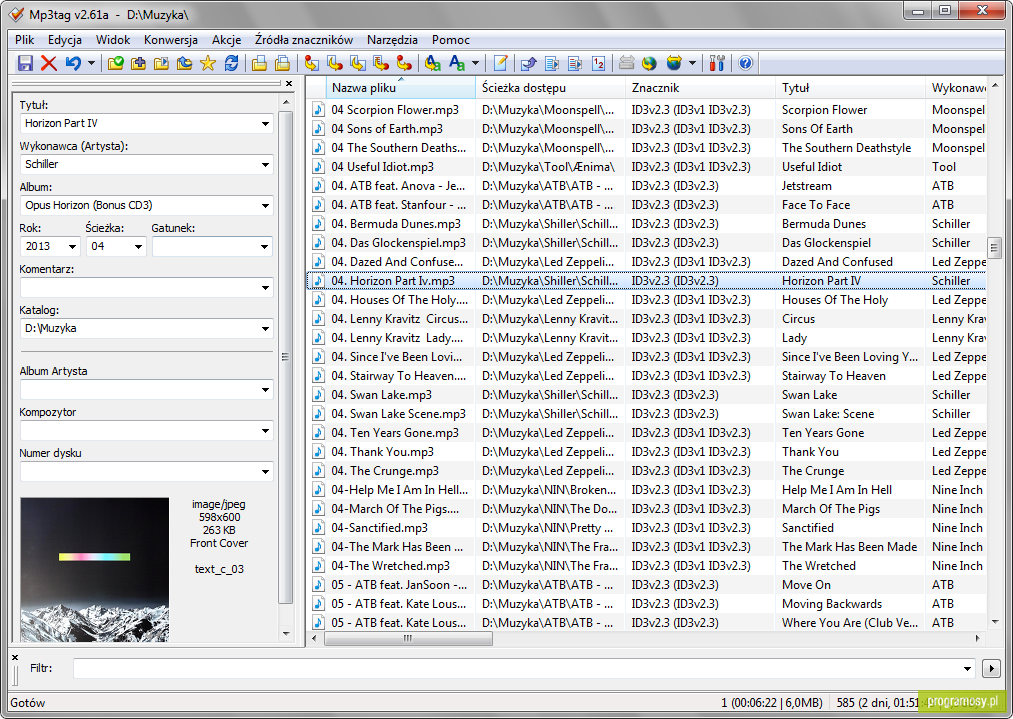1013x719 pixels.
Task: Expand the Album Artysta dropdown
Action: coord(265,390)
